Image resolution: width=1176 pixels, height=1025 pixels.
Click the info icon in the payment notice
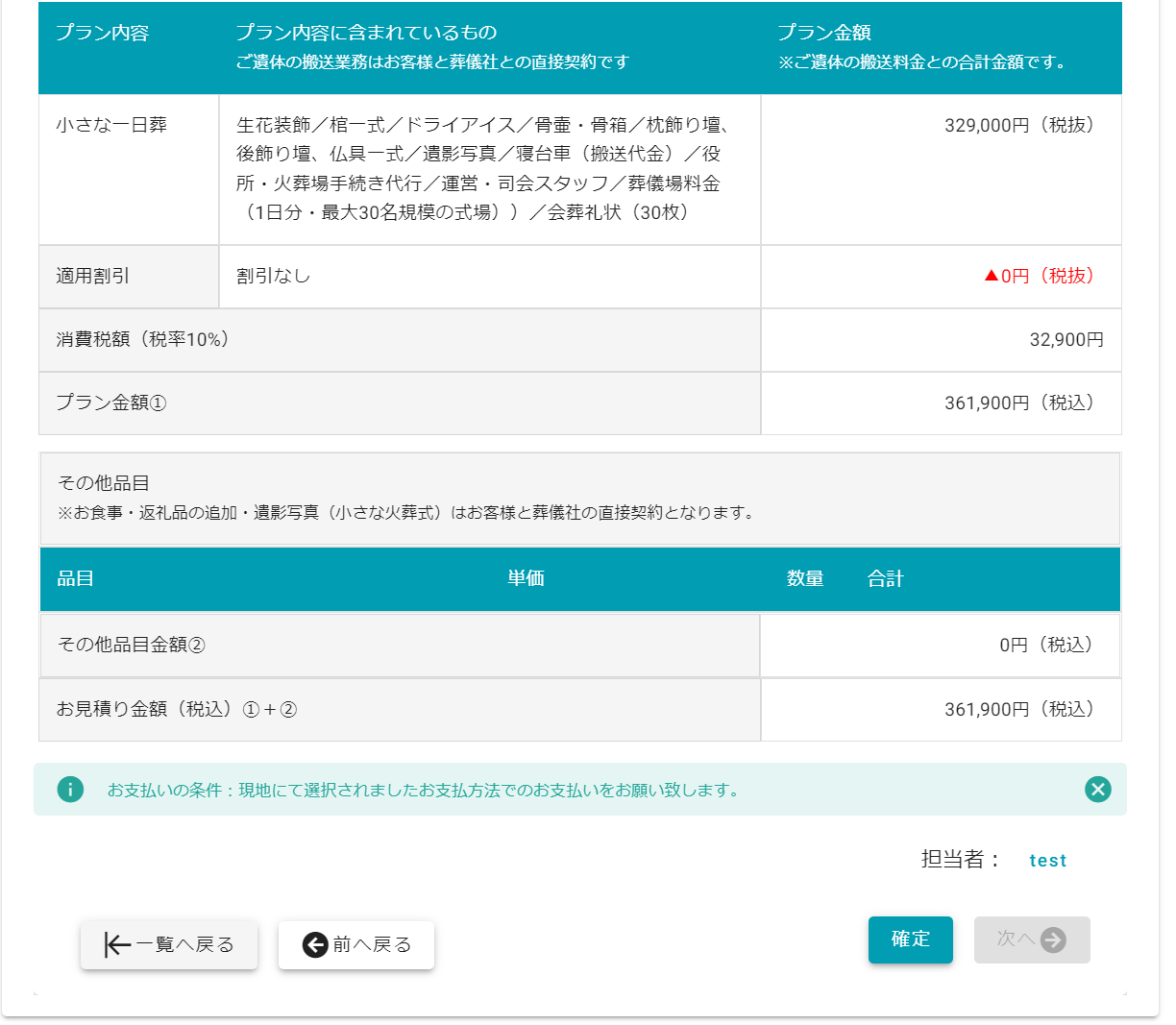(70, 790)
